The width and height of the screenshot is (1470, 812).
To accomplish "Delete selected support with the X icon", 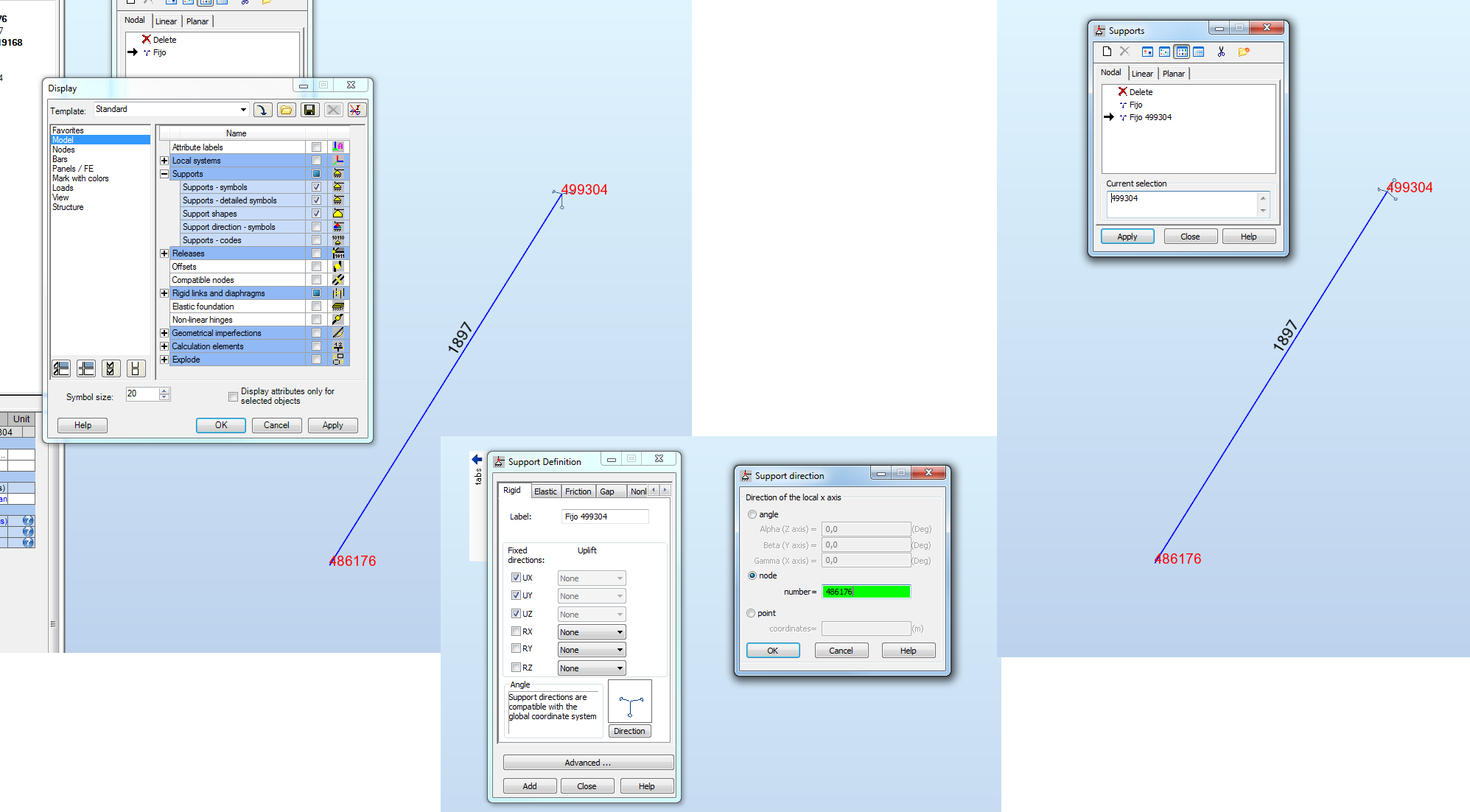I will point(1125,52).
